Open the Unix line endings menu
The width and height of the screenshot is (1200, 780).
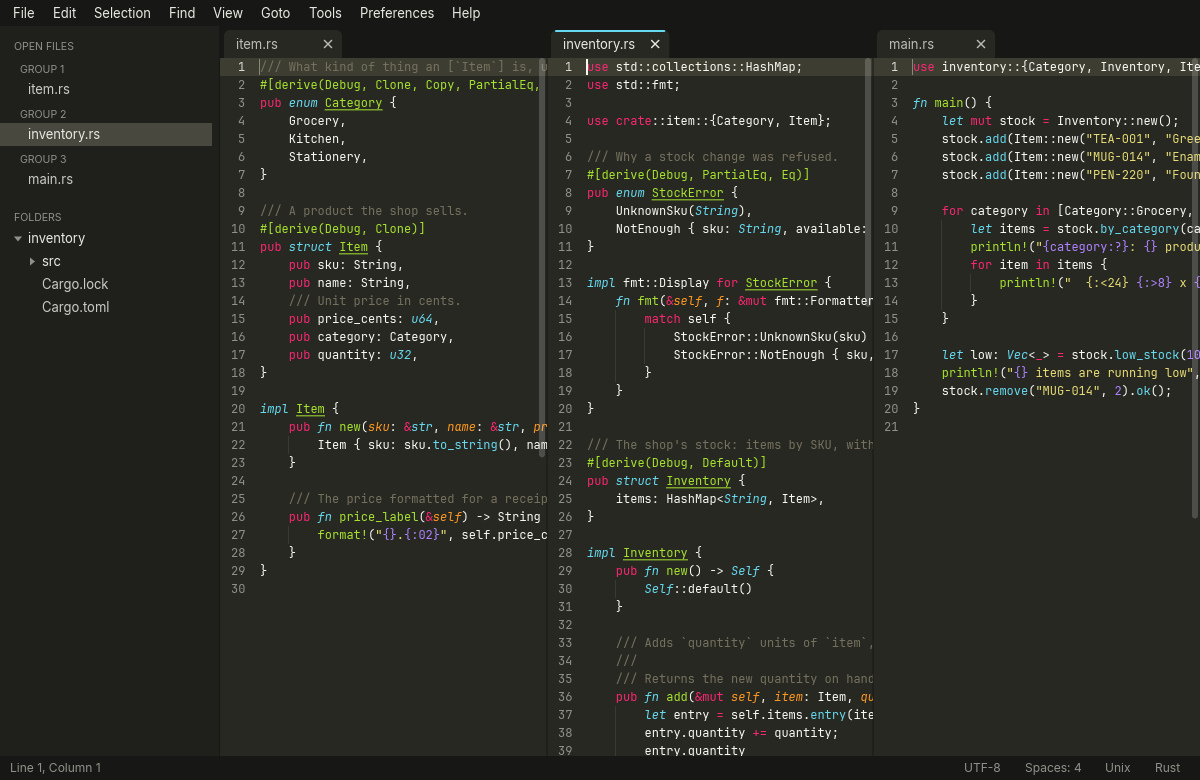(1118, 768)
